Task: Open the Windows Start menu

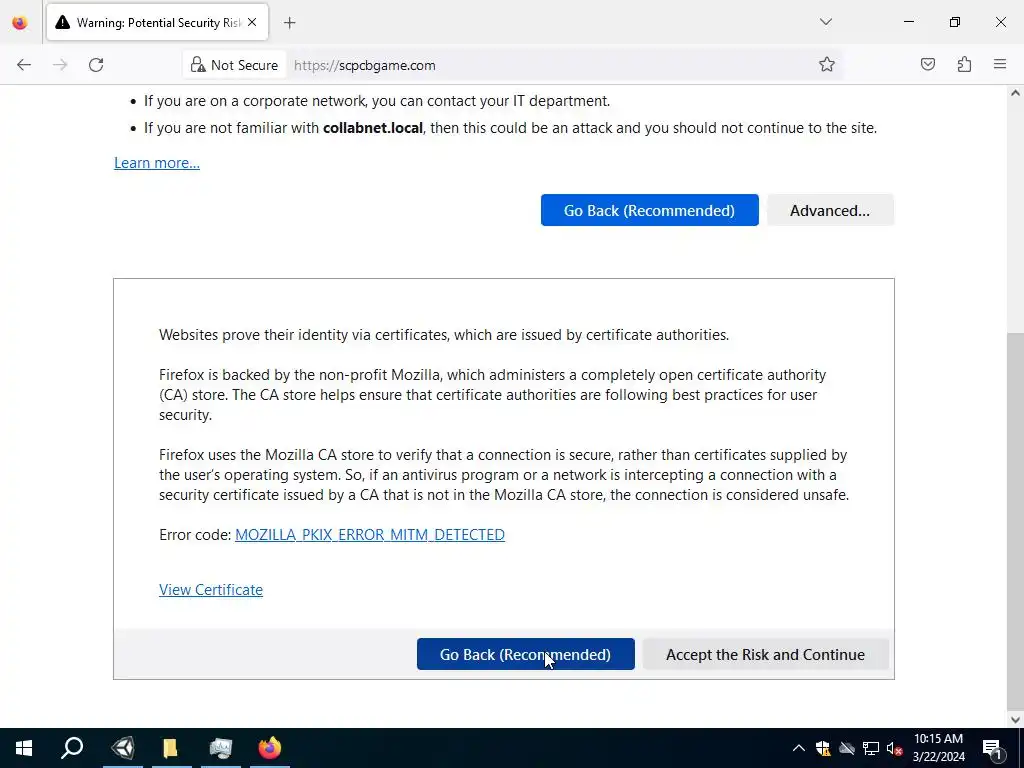Action: click(24, 748)
